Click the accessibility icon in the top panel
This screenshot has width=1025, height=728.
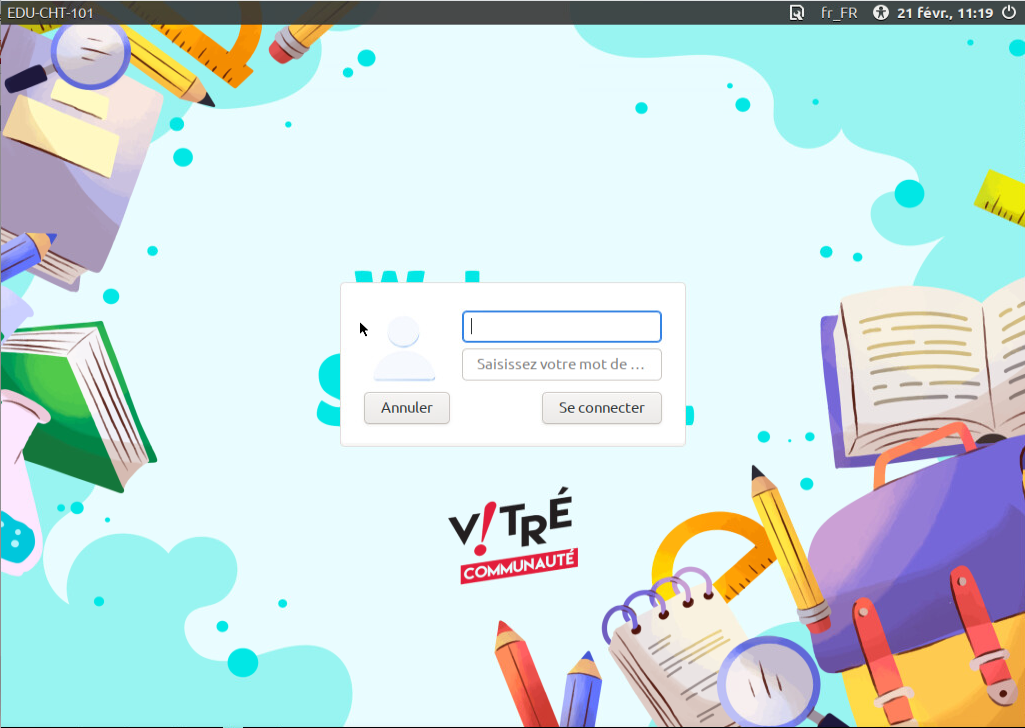pos(880,13)
